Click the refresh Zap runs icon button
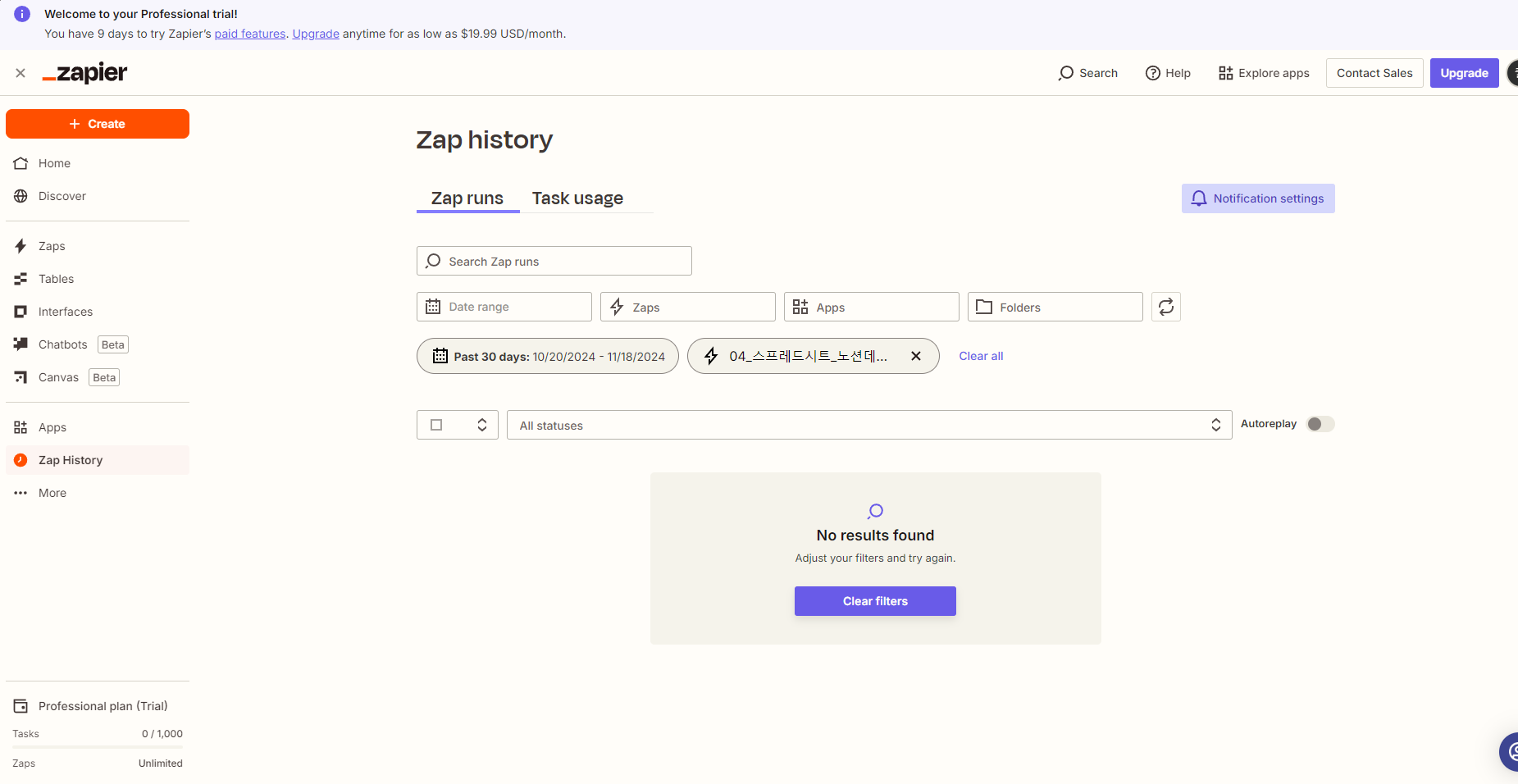Viewport: 1518px width, 784px height. pyautogui.click(x=1166, y=307)
